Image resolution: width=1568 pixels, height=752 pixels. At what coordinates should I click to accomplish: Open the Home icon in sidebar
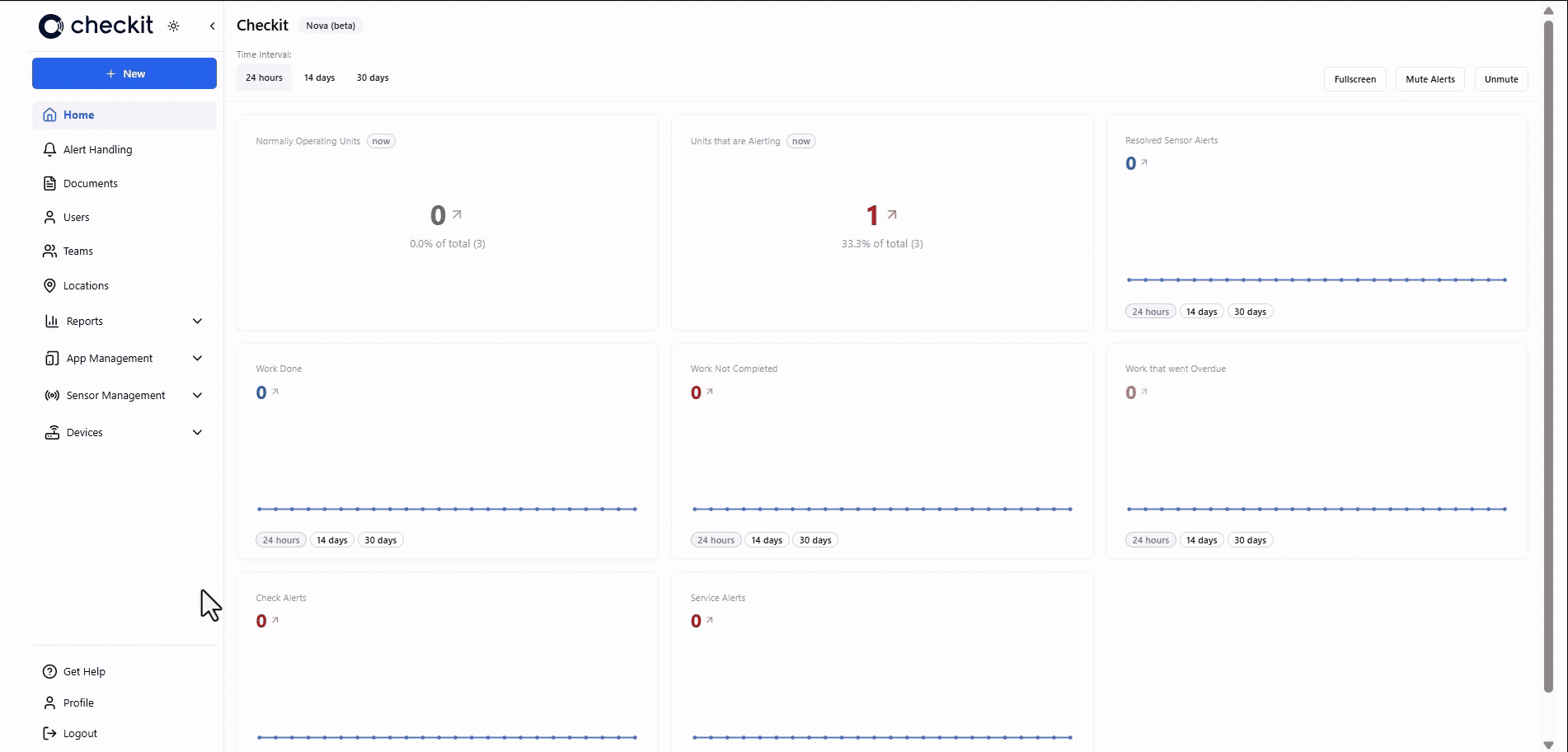[x=49, y=115]
